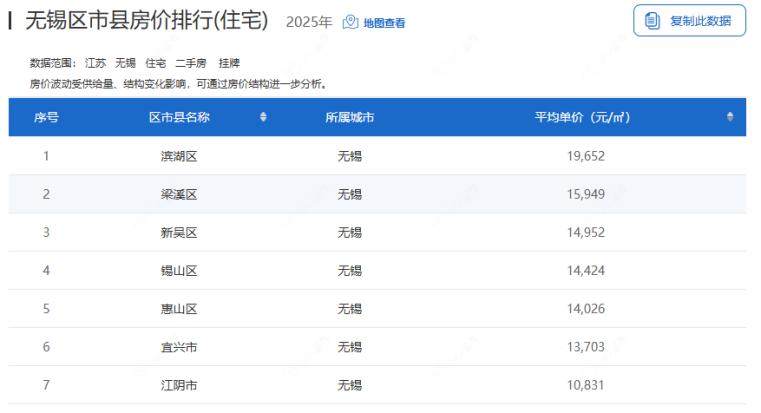Click rank number 1 in the table

46,156
